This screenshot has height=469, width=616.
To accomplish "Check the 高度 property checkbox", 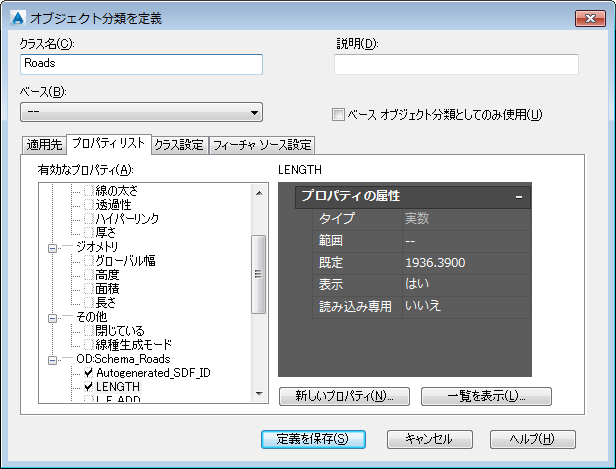I will [89, 275].
